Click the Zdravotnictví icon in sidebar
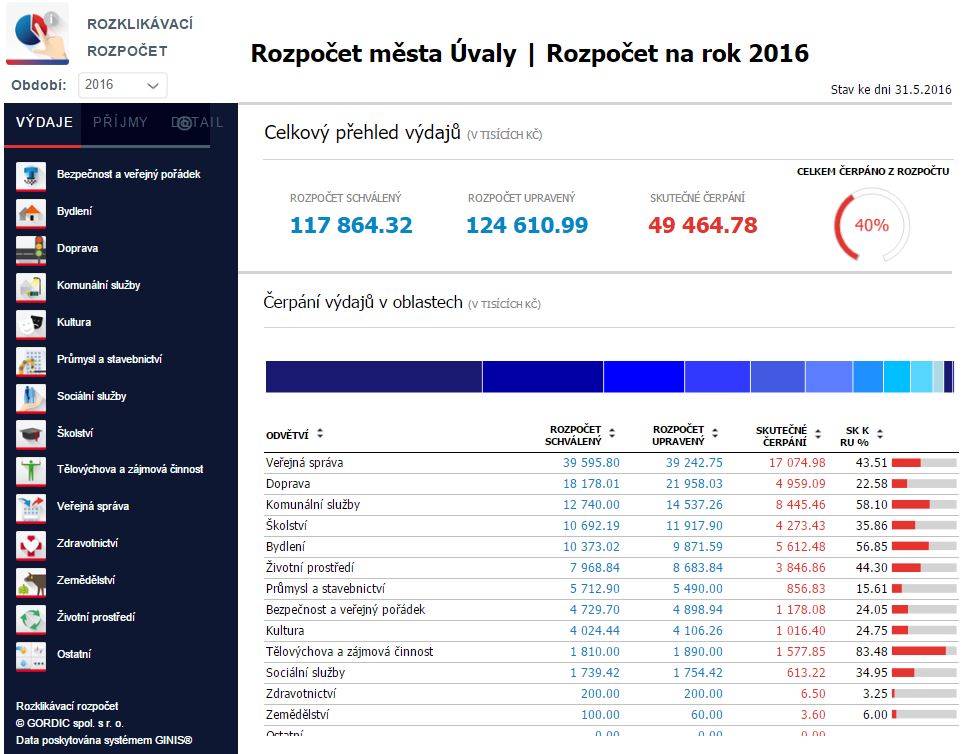The width and height of the screenshot is (972, 754). (x=31, y=545)
